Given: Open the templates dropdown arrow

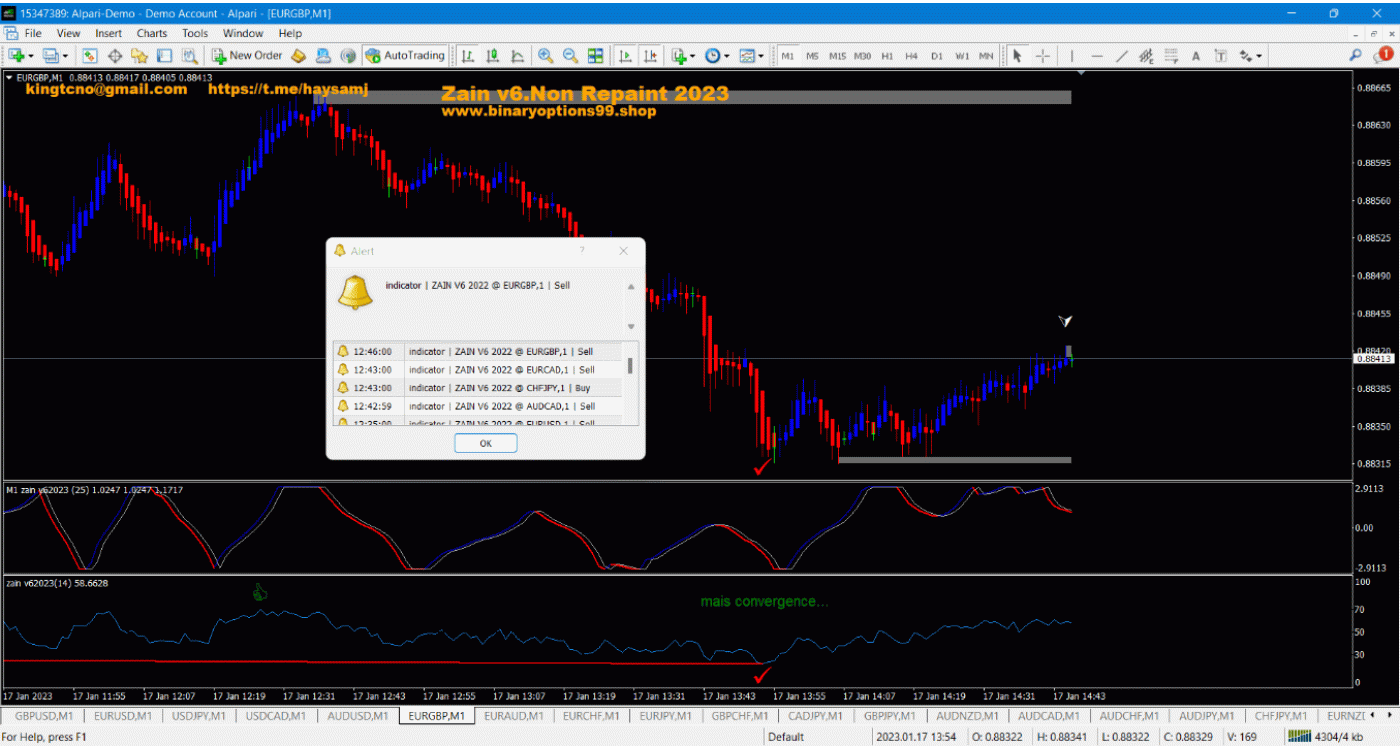Looking at the screenshot, I should [x=762, y=56].
